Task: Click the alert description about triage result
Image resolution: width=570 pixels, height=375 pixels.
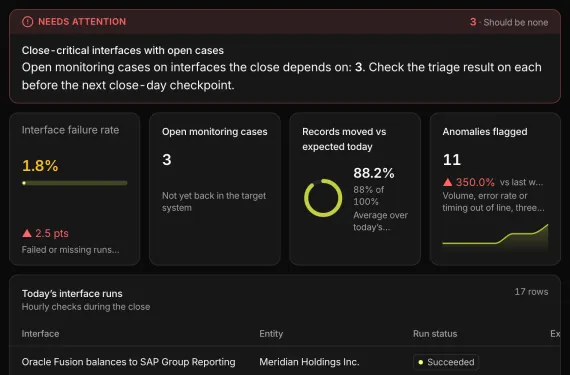Action: (x=282, y=76)
